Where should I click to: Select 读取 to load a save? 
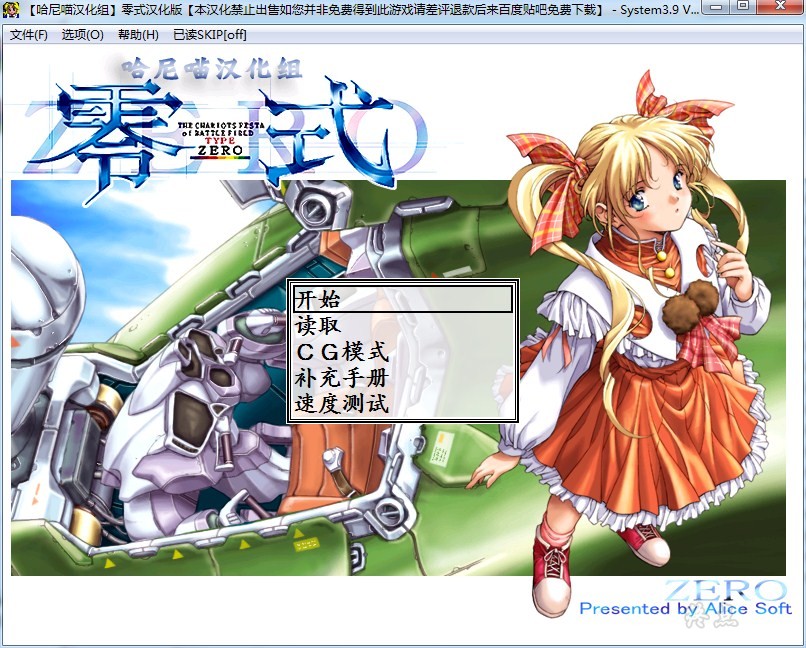[x=403, y=325]
